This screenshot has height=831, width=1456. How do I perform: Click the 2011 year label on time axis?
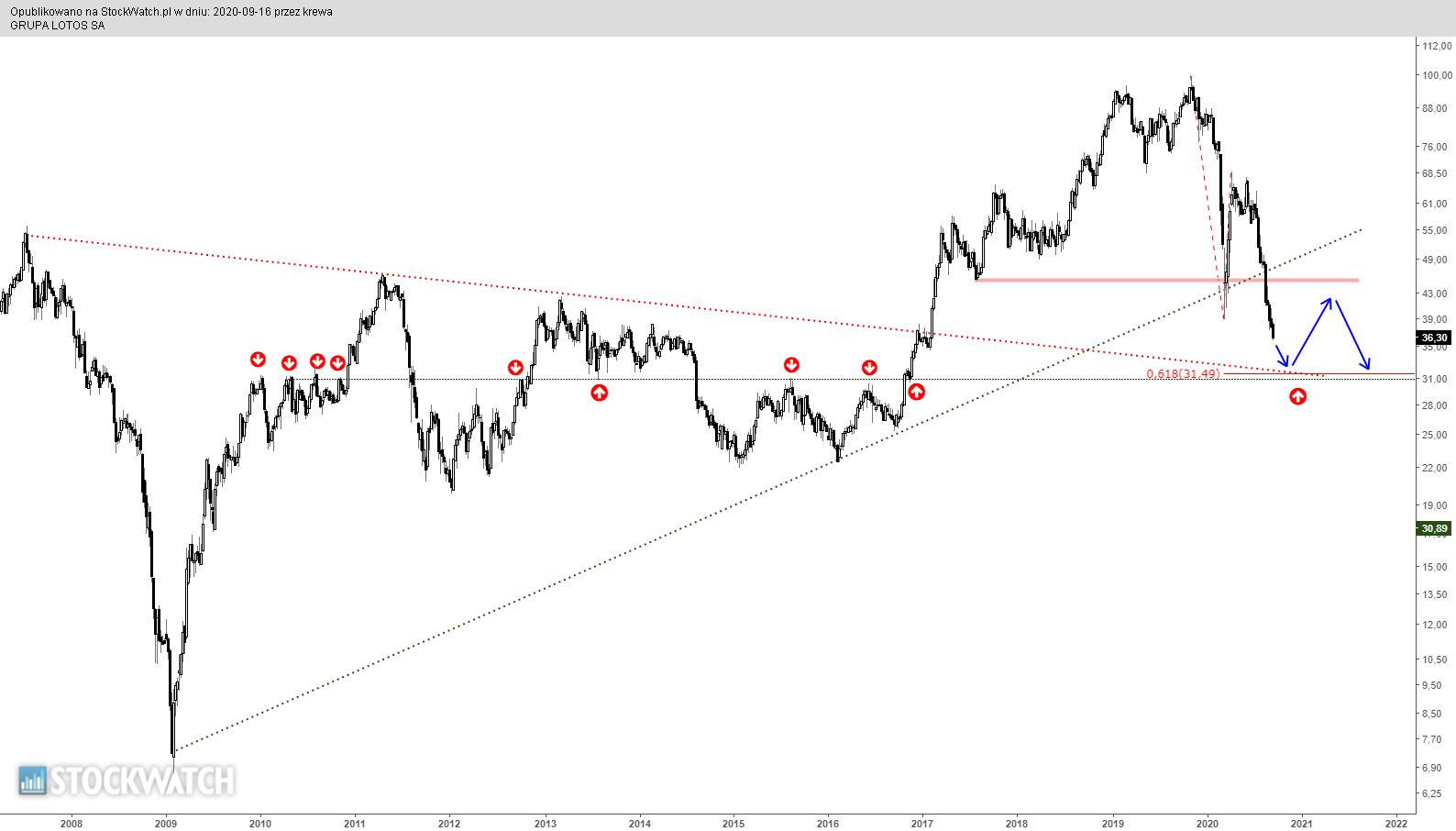coord(355,823)
